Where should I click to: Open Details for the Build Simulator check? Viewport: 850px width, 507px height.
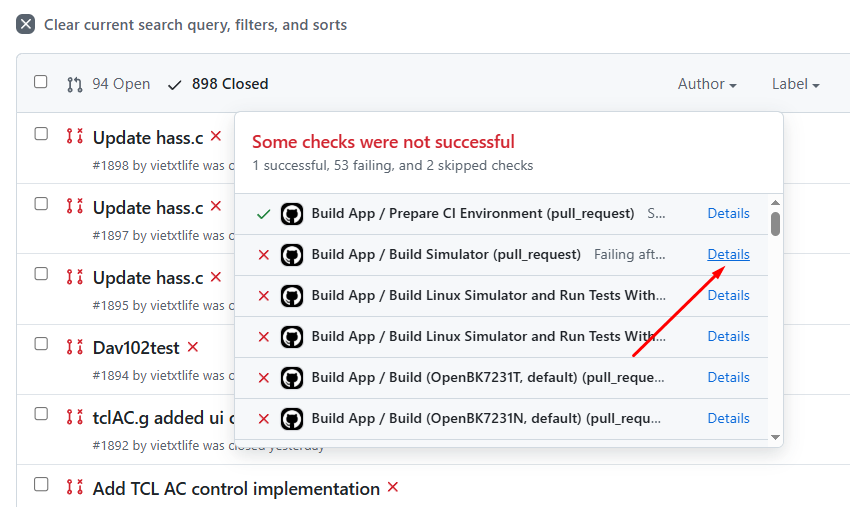(728, 254)
